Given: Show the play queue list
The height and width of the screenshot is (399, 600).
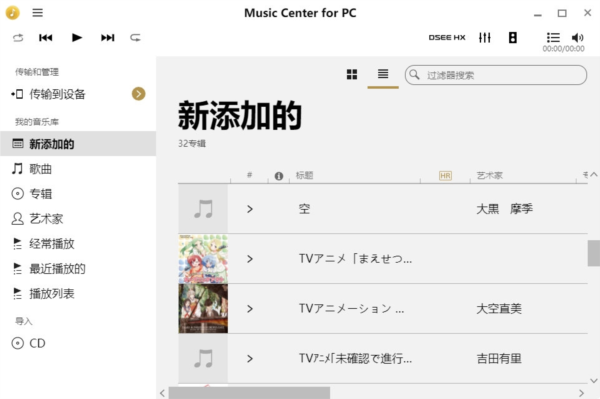Looking at the screenshot, I should coord(553,37).
